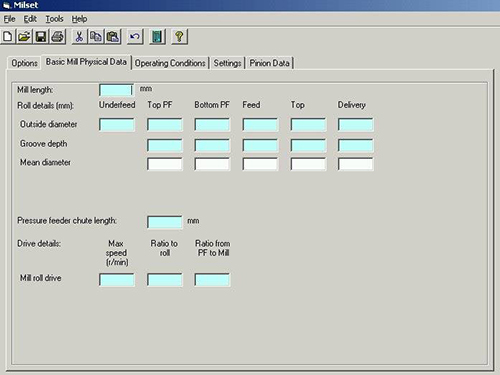The height and width of the screenshot is (375, 500).
Task: Open the Help menu
Action: point(79,19)
